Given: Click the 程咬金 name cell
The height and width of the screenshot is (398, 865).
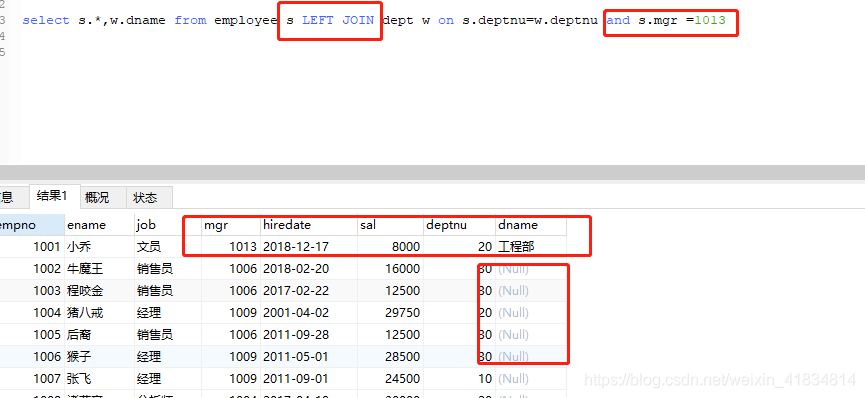Looking at the screenshot, I should coord(100,291).
